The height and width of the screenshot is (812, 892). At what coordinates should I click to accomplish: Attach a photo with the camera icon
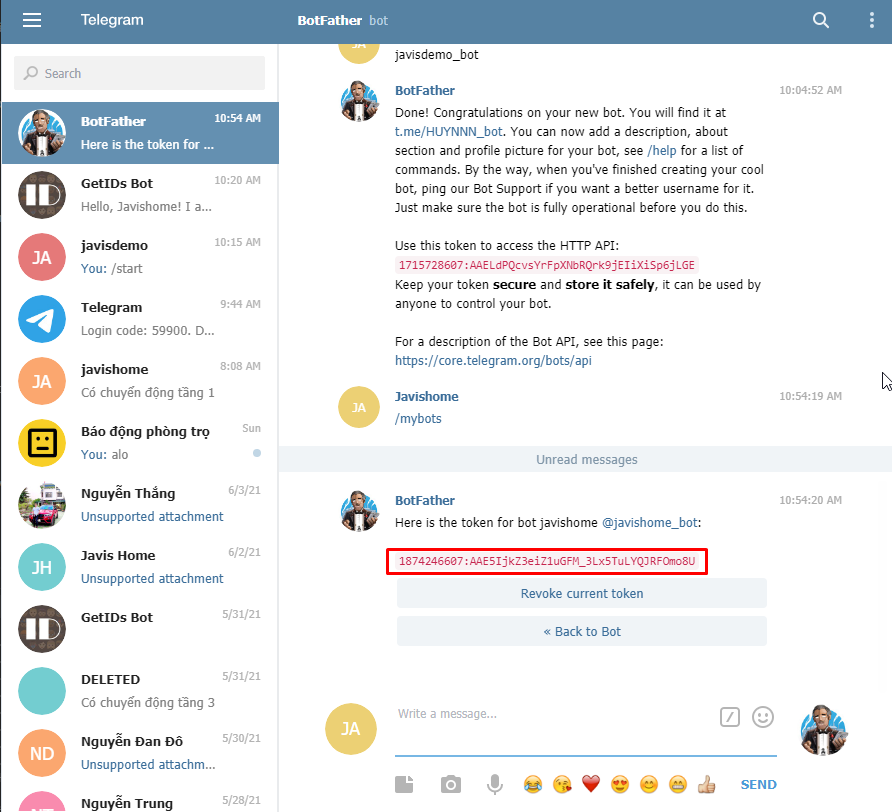451,785
